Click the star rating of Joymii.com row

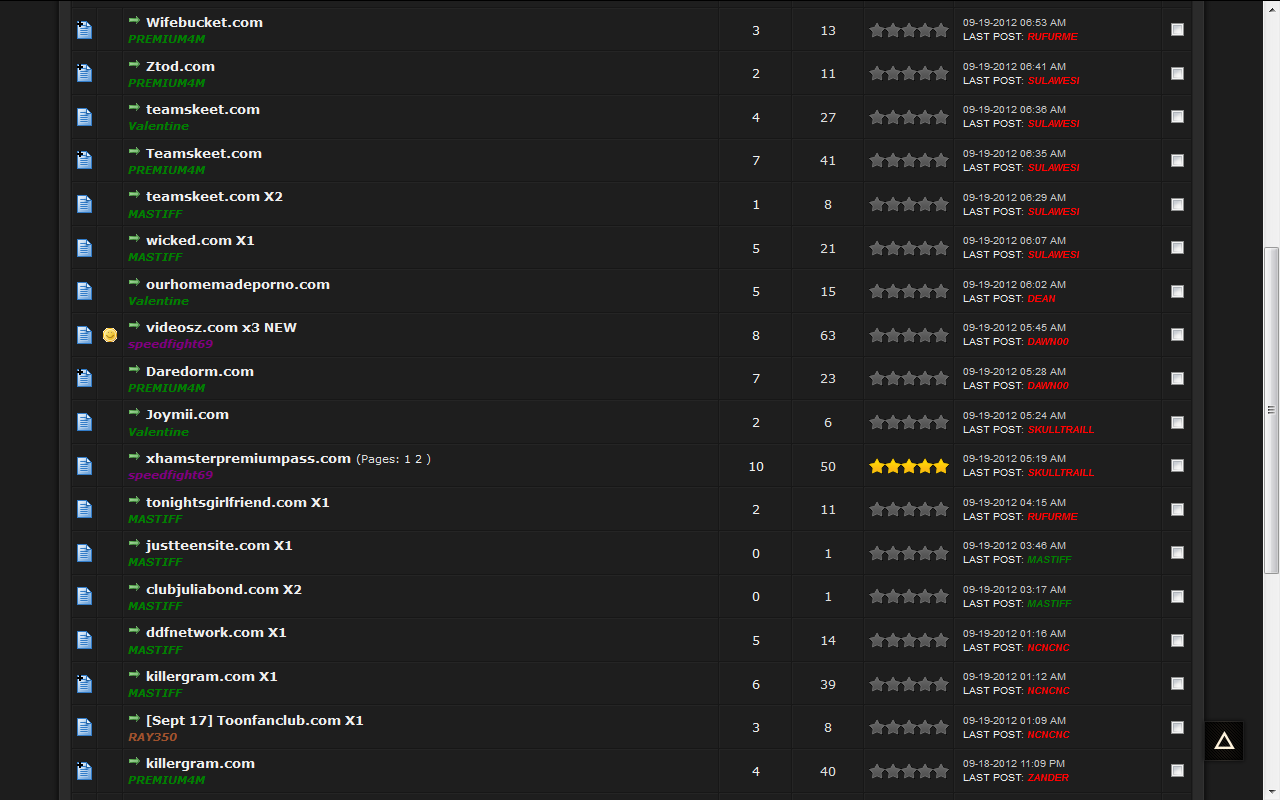[909, 422]
